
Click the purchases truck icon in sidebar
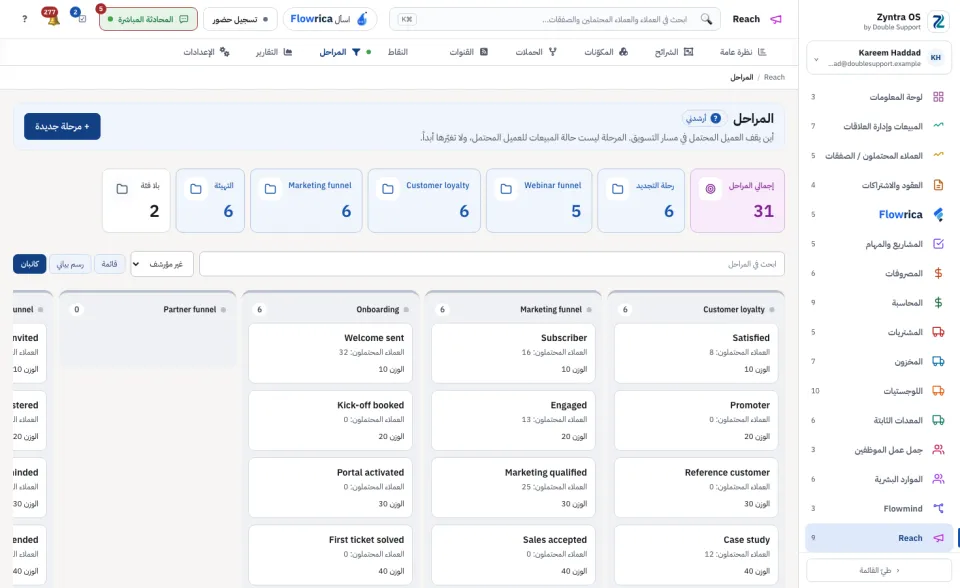tap(938, 332)
